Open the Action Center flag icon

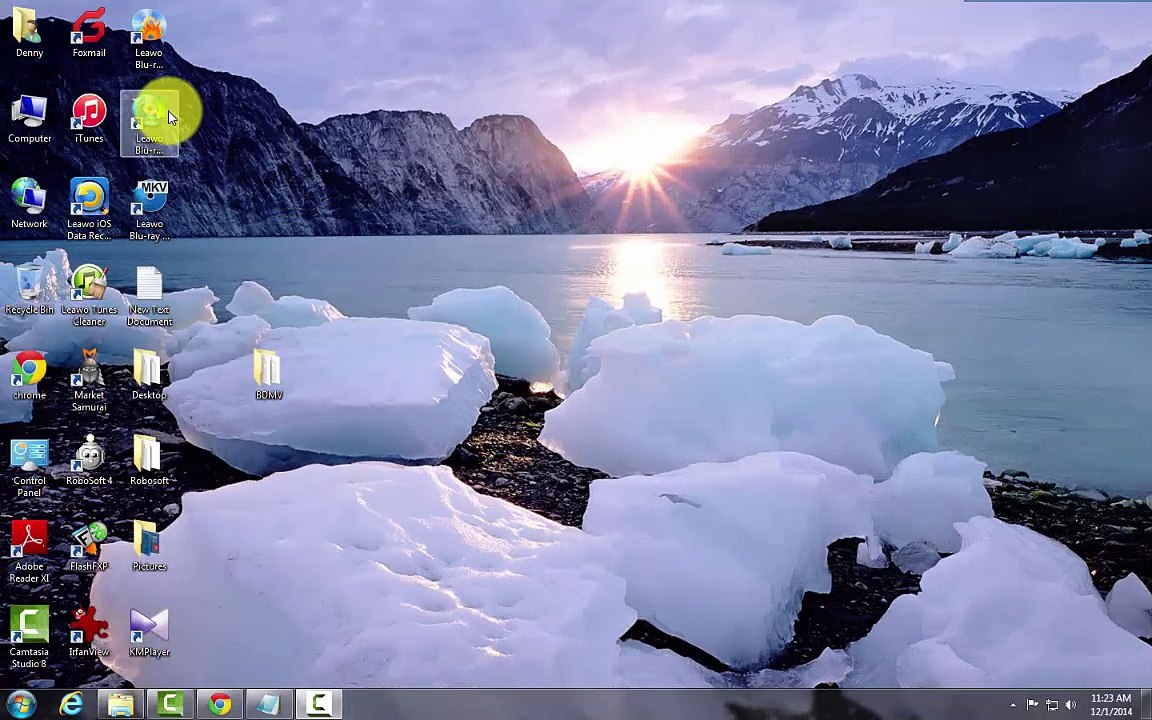pyautogui.click(x=1032, y=705)
